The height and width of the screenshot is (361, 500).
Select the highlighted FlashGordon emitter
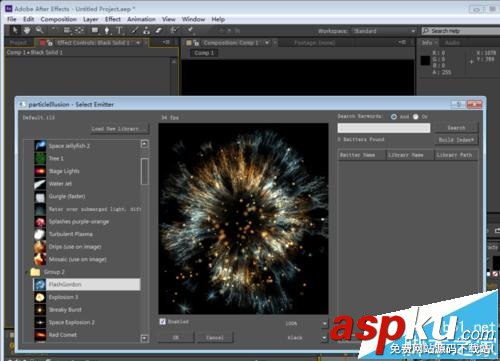87,284
